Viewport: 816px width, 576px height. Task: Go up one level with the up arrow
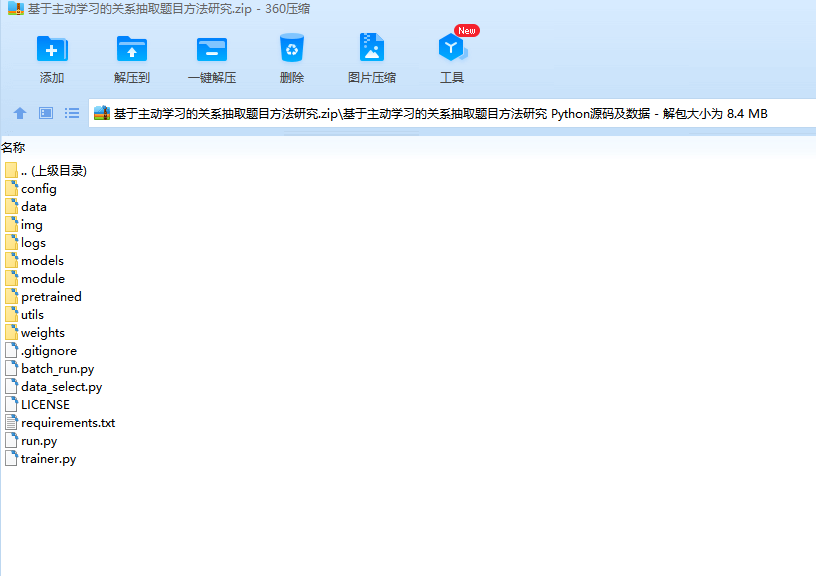20,113
